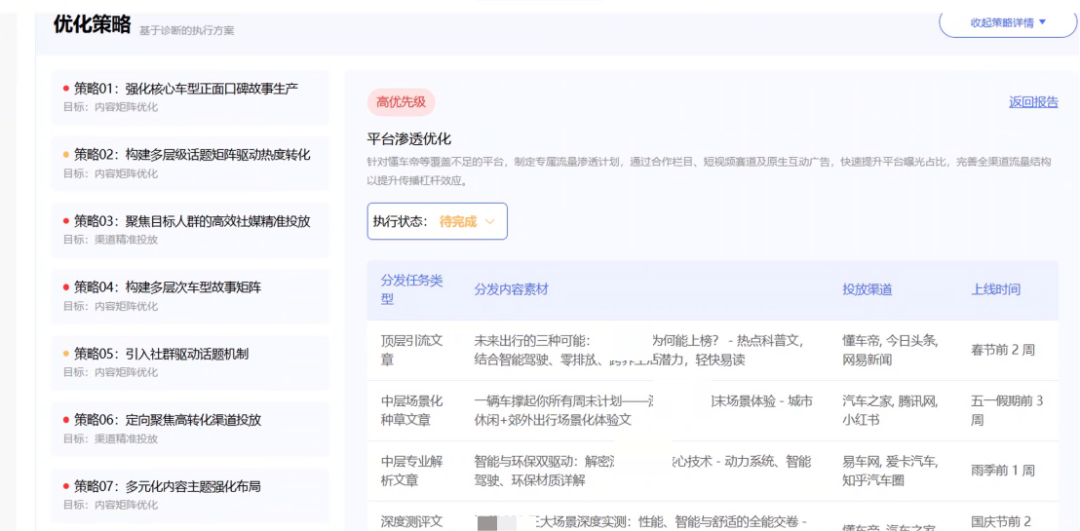This screenshot has width=1080, height=531.
Task: Click the 分发内容素材 column header
Action: tap(511, 289)
